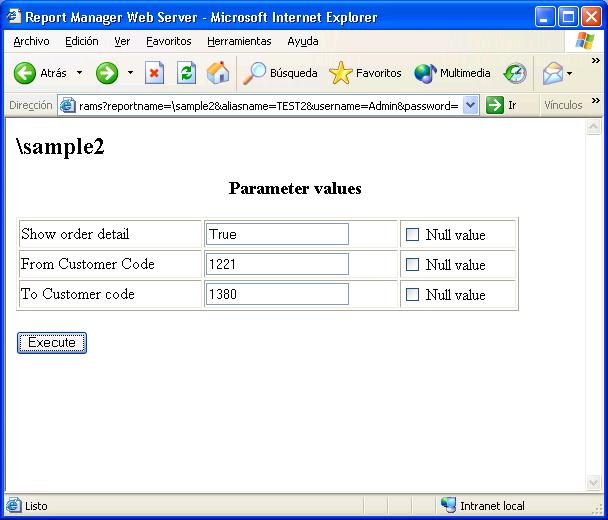The height and width of the screenshot is (520, 608).
Task: Go back with the Atrás arrow icon
Action: pyautogui.click(x=24, y=73)
